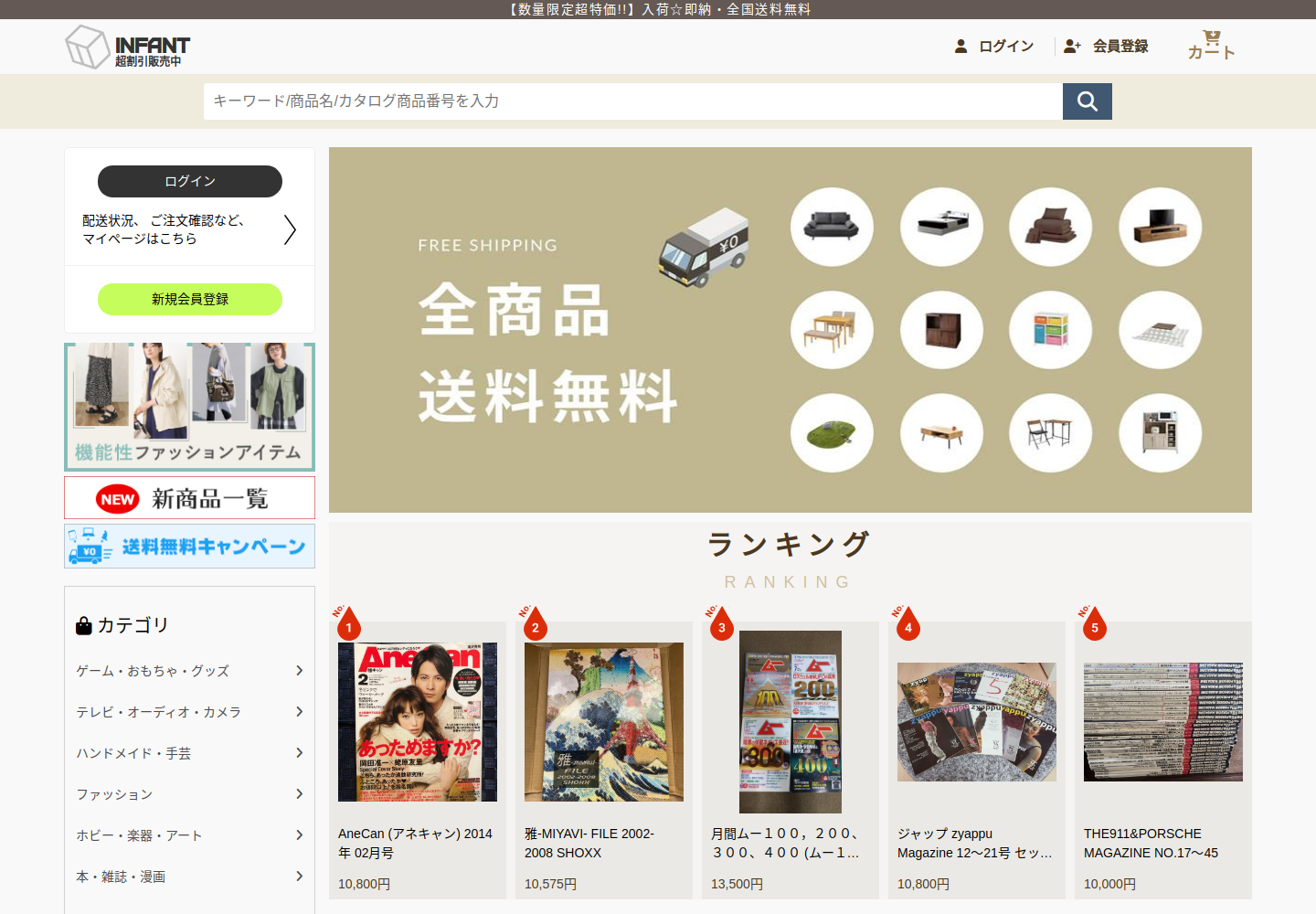Select the sofa category circle icon
The width and height of the screenshot is (1316, 914).
pos(832,227)
